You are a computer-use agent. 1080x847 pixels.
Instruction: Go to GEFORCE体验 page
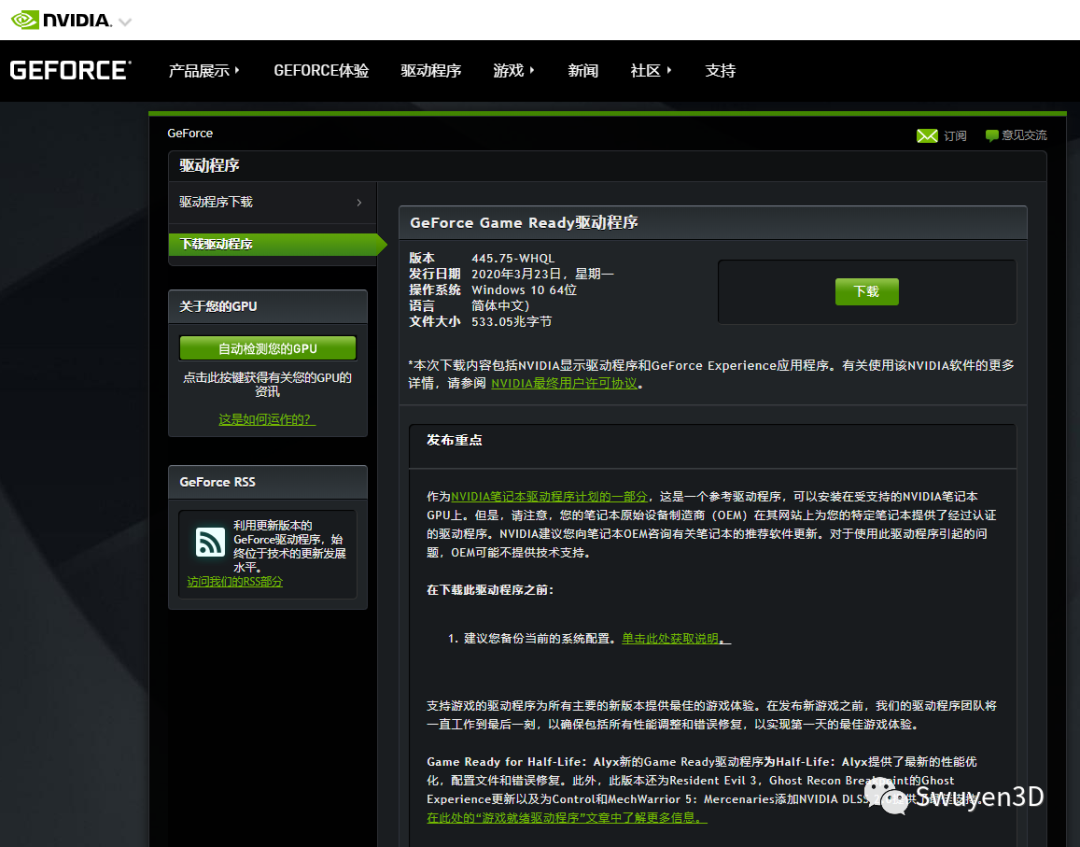[x=321, y=70]
